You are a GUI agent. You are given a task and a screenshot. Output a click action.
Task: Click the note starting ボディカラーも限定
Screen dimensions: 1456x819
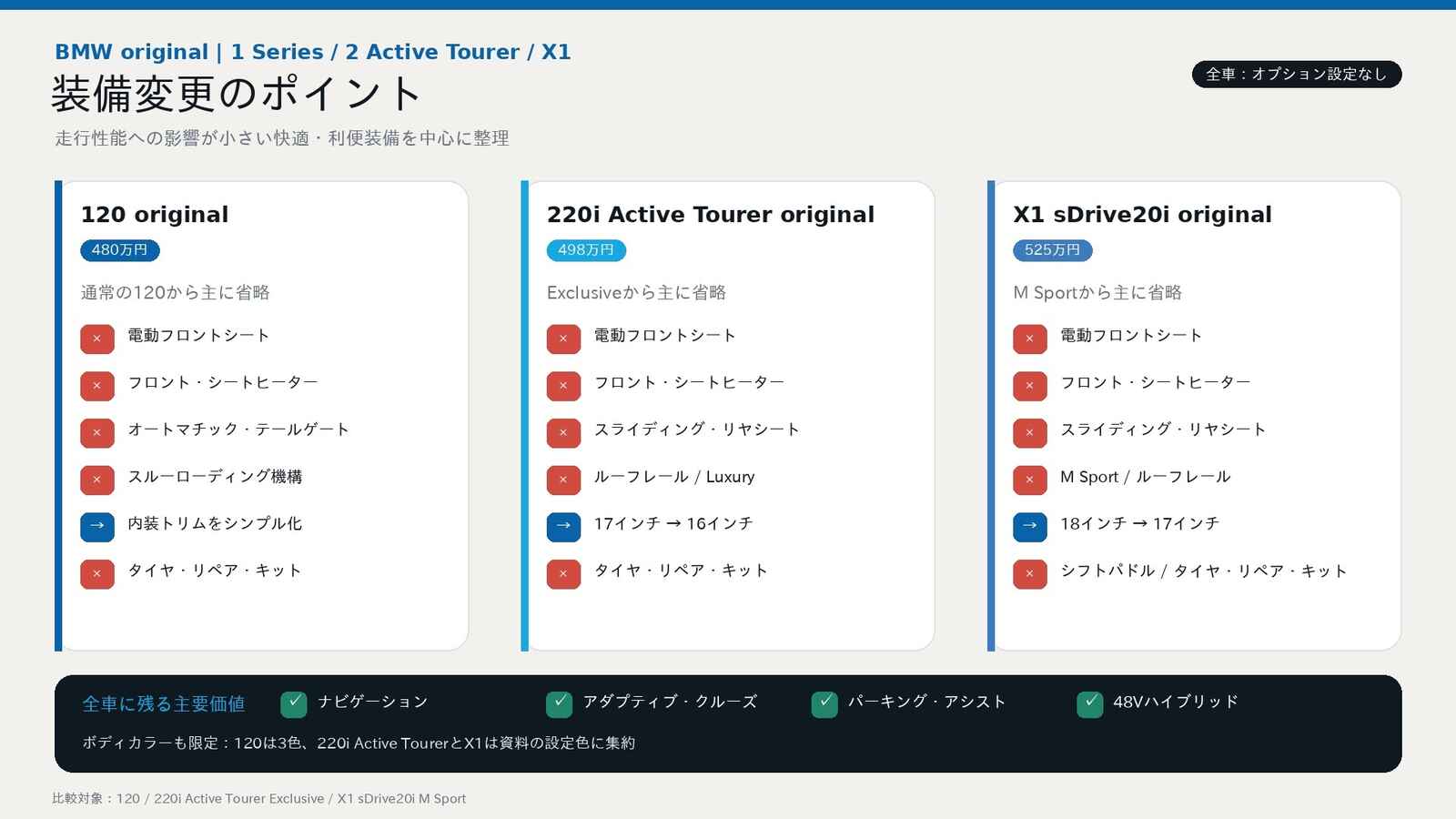point(359,743)
